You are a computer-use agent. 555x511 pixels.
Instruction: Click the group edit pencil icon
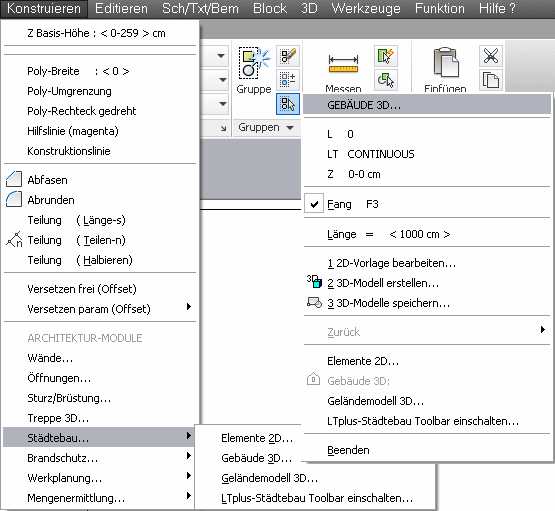point(288,56)
